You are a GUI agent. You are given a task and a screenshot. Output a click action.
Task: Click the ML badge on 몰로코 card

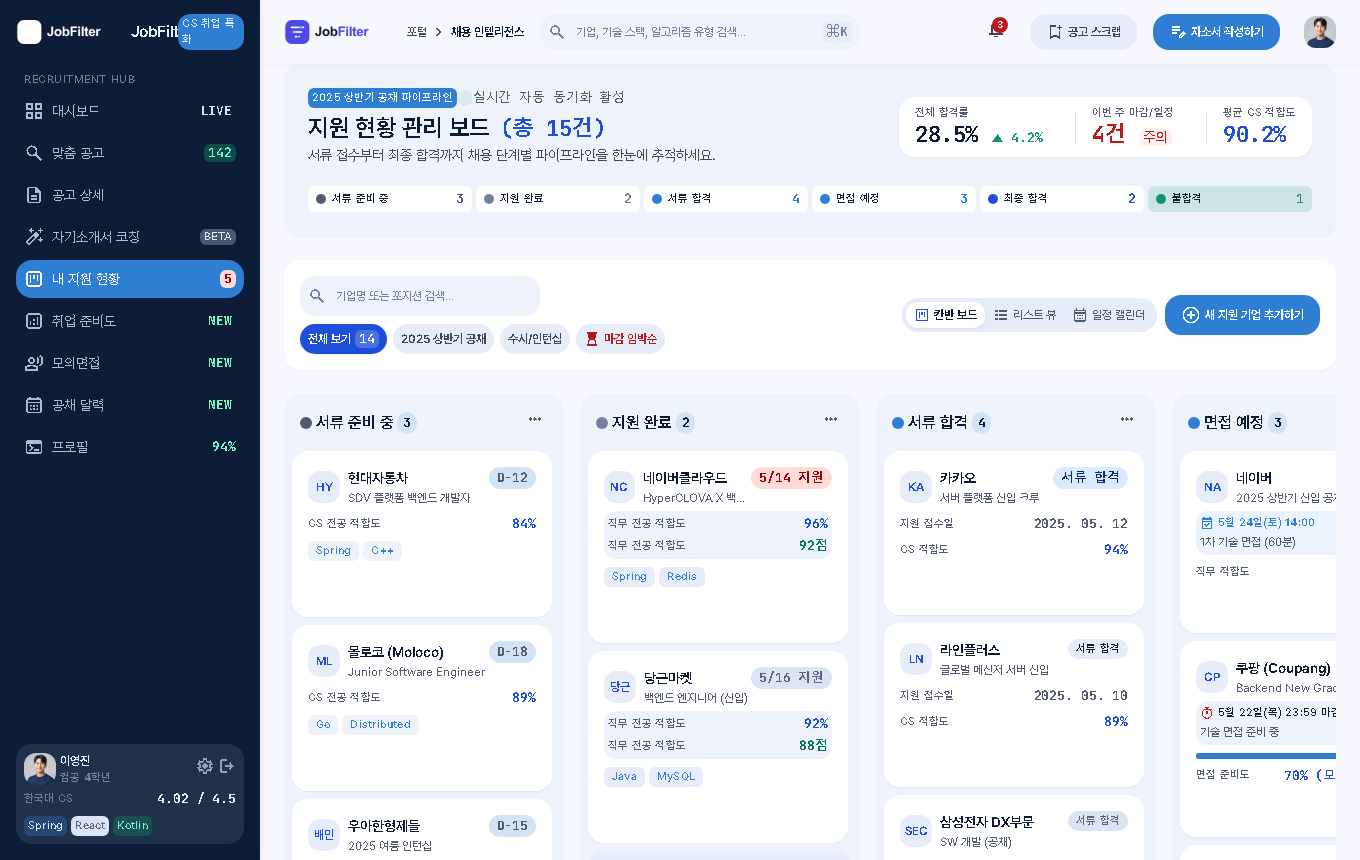324,661
